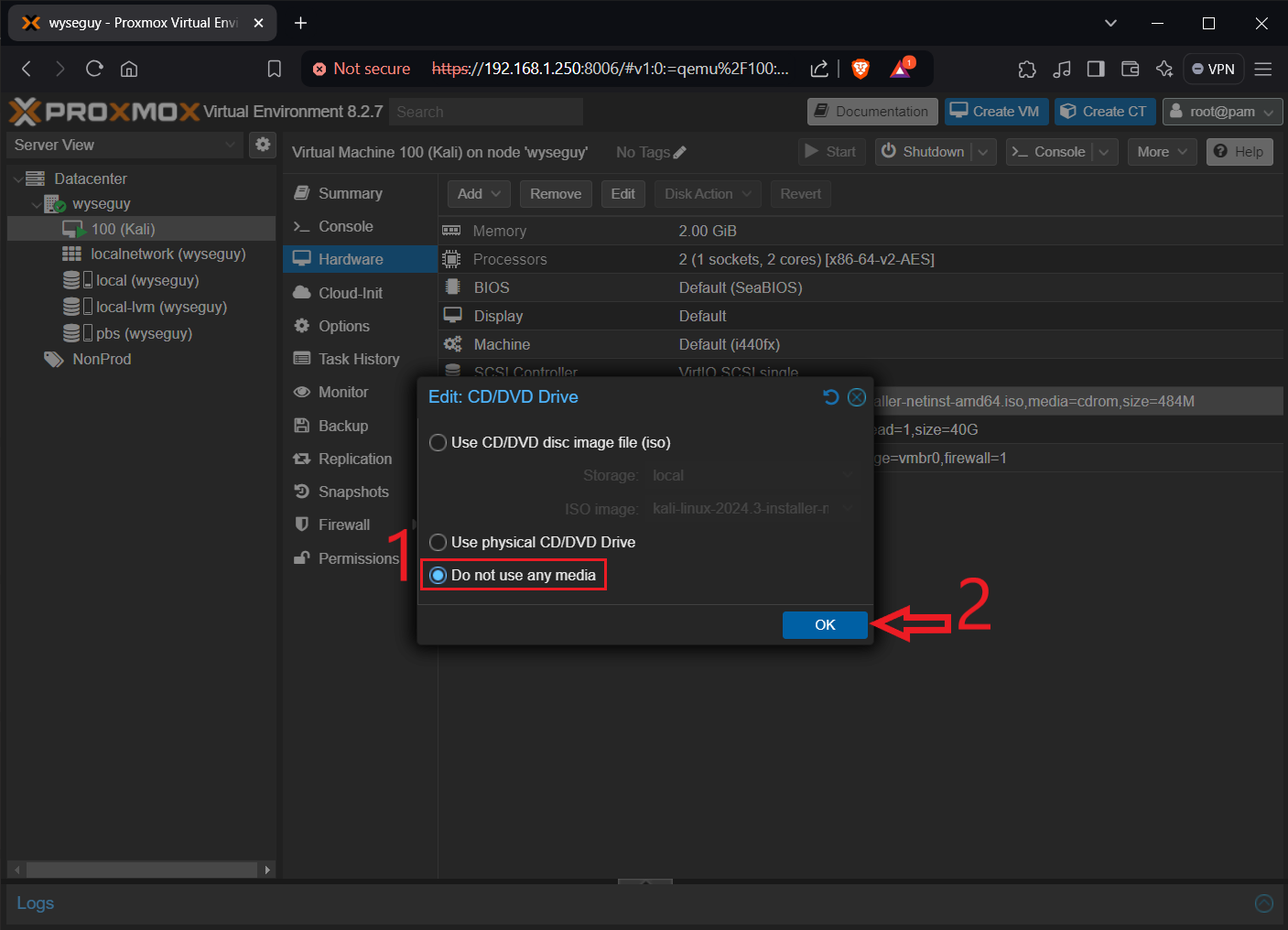1288x930 pixels.
Task: Open the Add hardware dropdown
Action: point(479,193)
